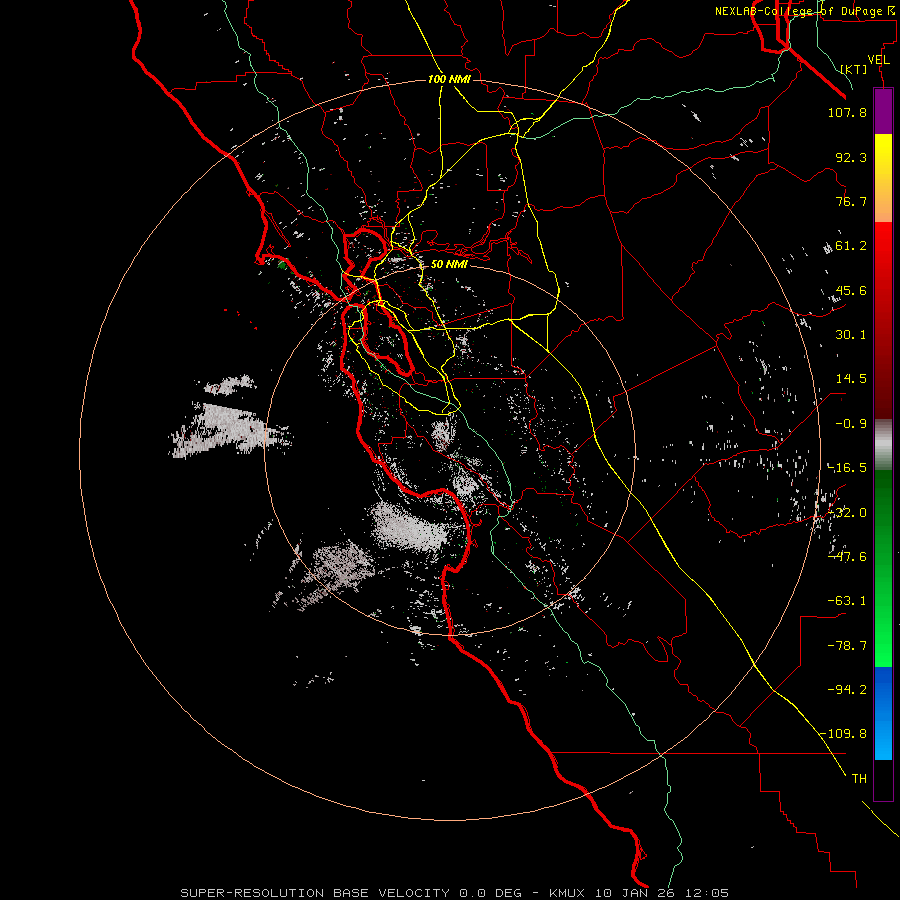Click the 45.6 legend value

coord(851,290)
